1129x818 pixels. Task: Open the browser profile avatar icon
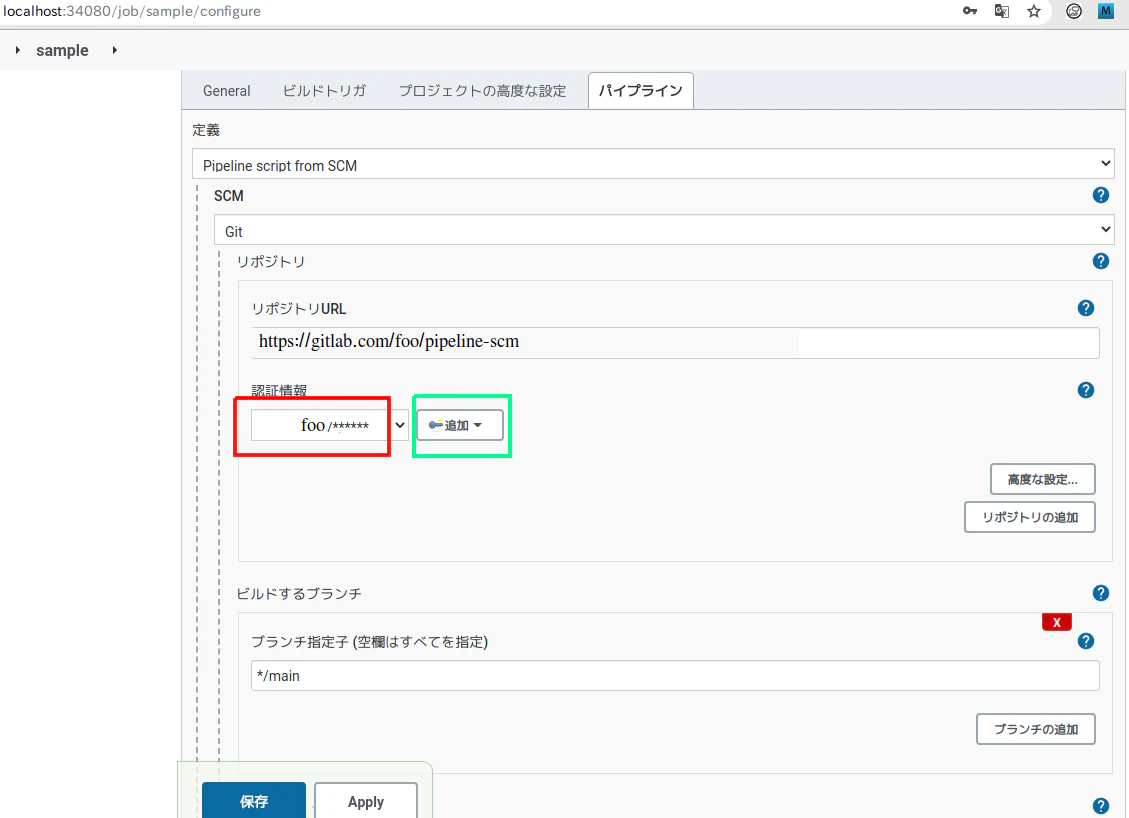pyautogui.click(x=1074, y=11)
